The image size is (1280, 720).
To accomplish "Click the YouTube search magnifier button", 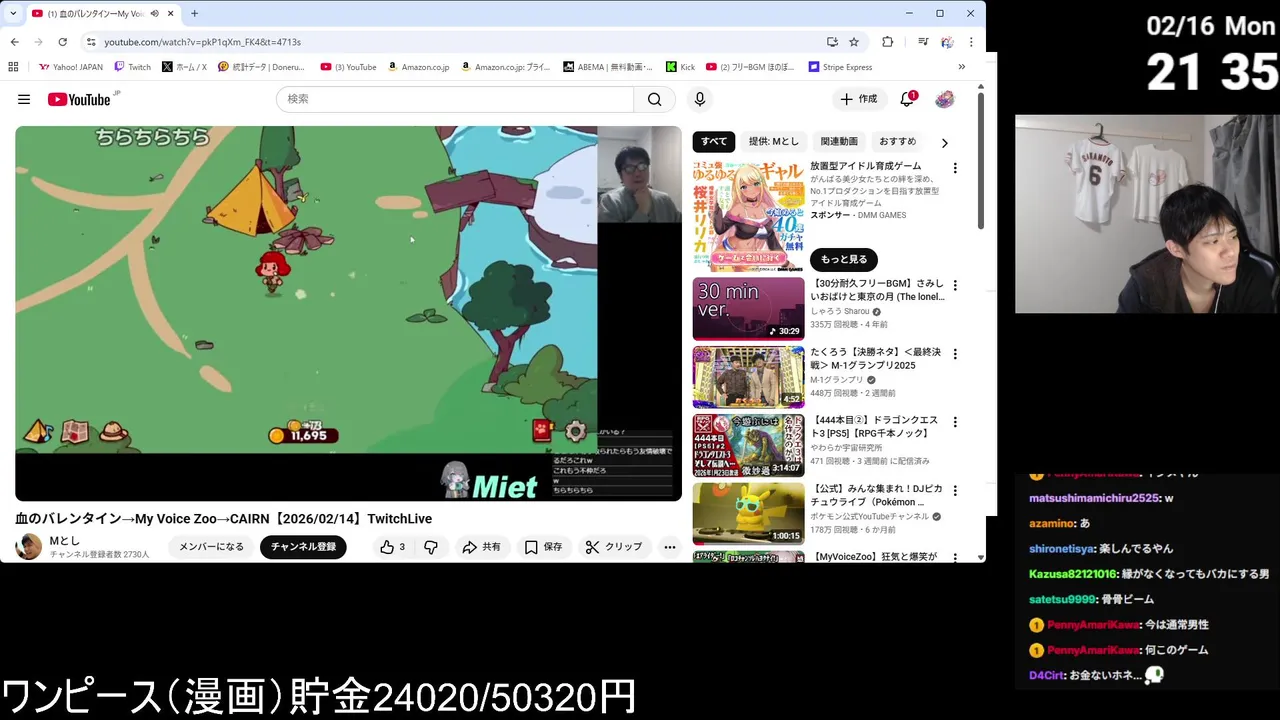I will (x=654, y=99).
